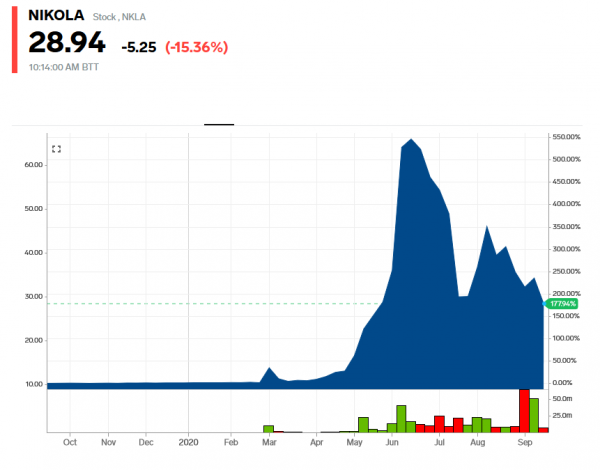Screen dimensions: 600x470
Task: Click the green 177.94% current value badge
Action: [562, 304]
